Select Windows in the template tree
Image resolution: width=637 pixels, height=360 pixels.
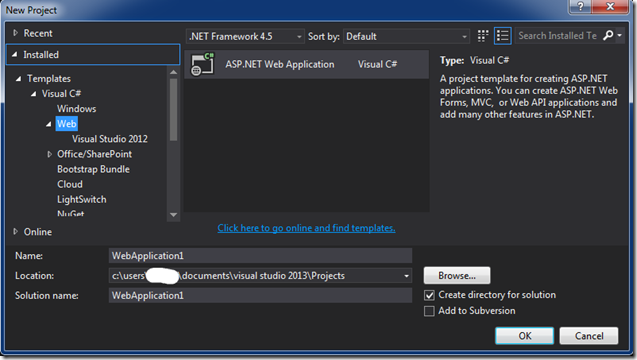tap(76, 109)
